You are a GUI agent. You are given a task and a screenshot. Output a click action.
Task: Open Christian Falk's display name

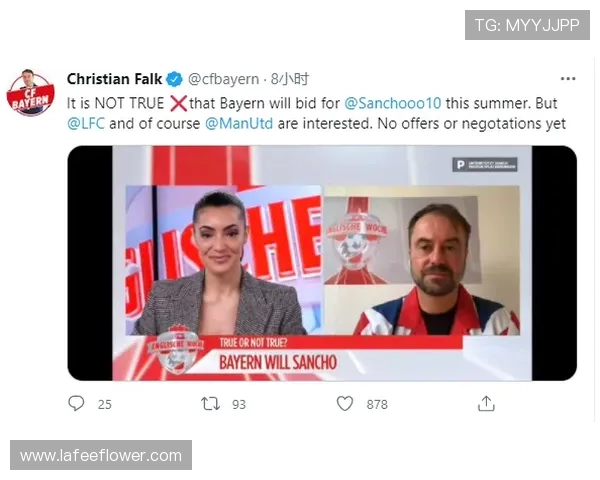tap(114, 79)
